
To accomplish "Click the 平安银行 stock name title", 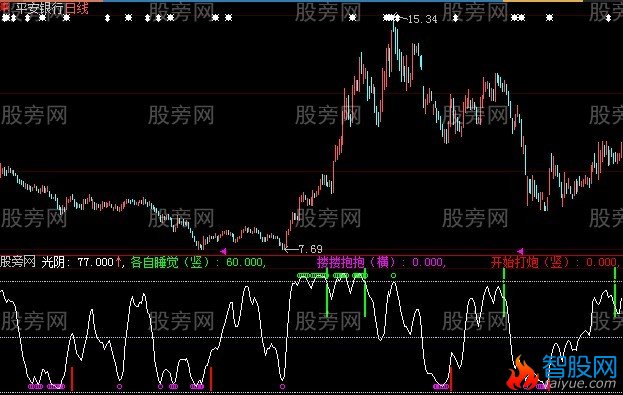I will (x=39, y=8).
